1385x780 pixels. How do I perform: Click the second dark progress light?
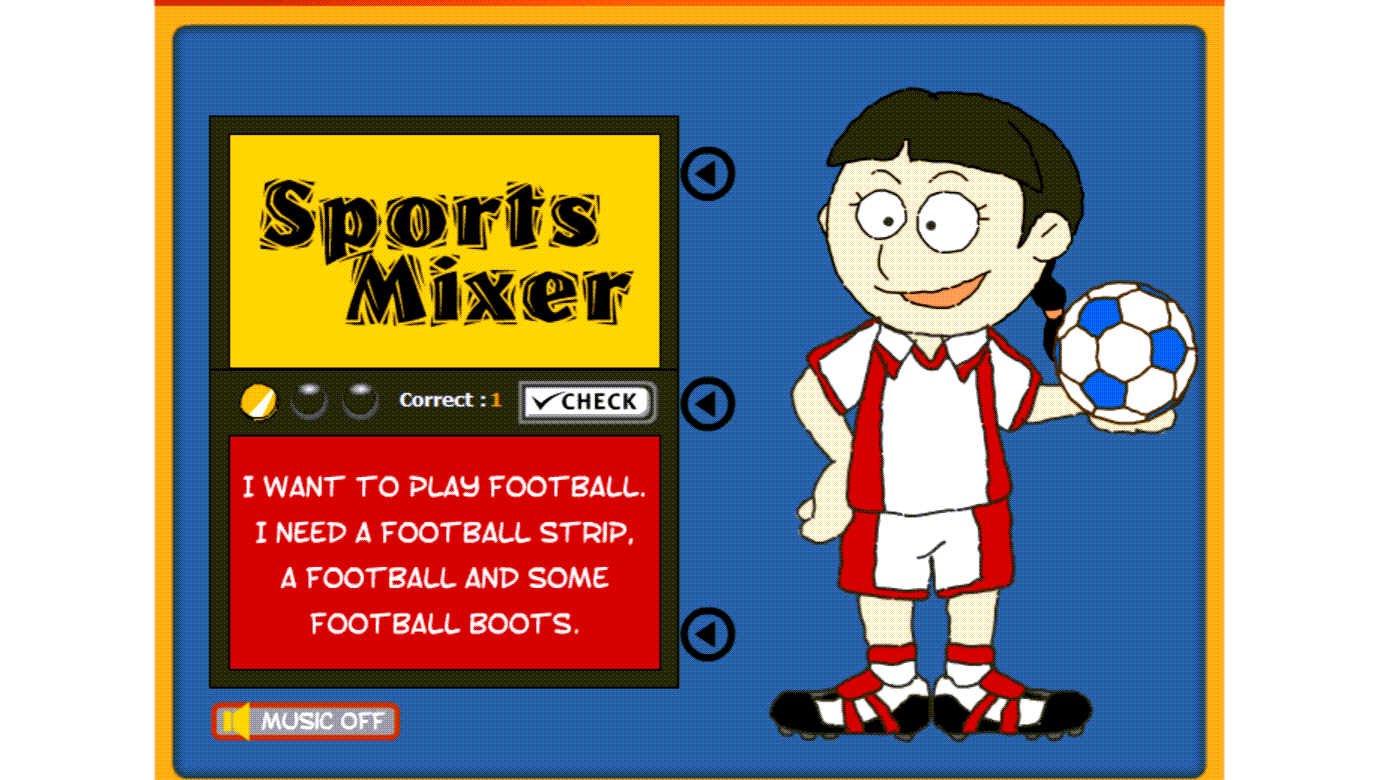coord(309,401)
